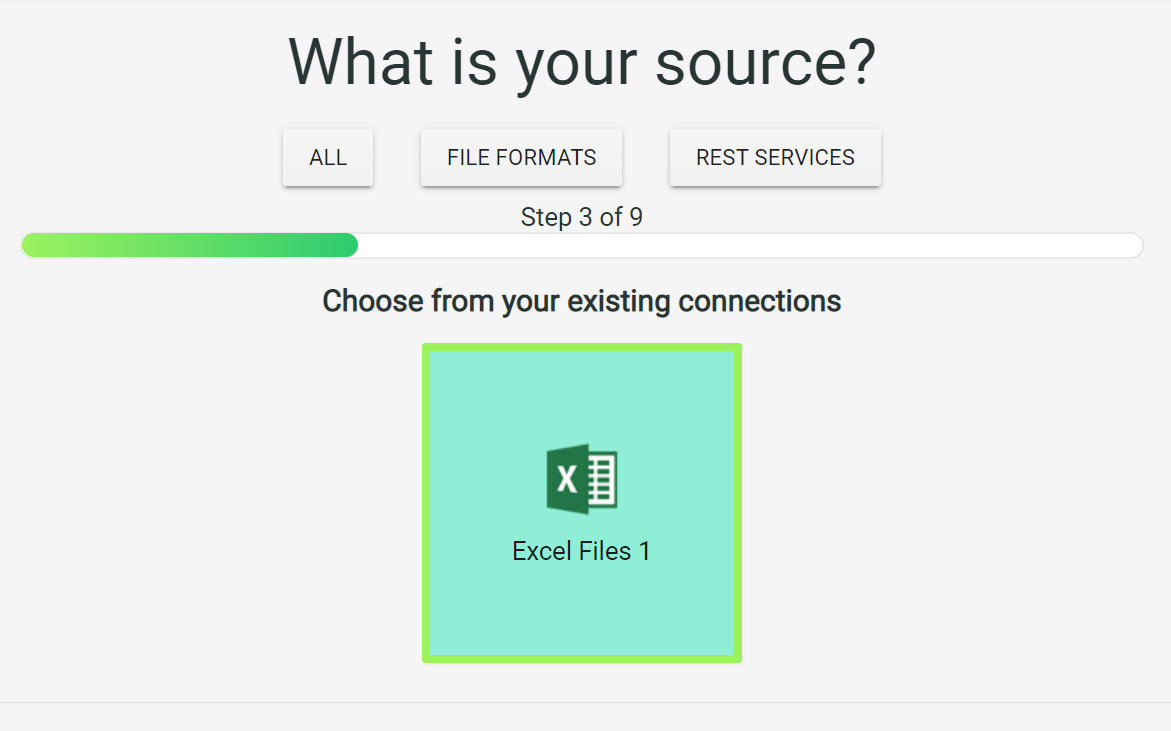
Task: Click the rounded green end of progress fill
Action: pos(348,245)
